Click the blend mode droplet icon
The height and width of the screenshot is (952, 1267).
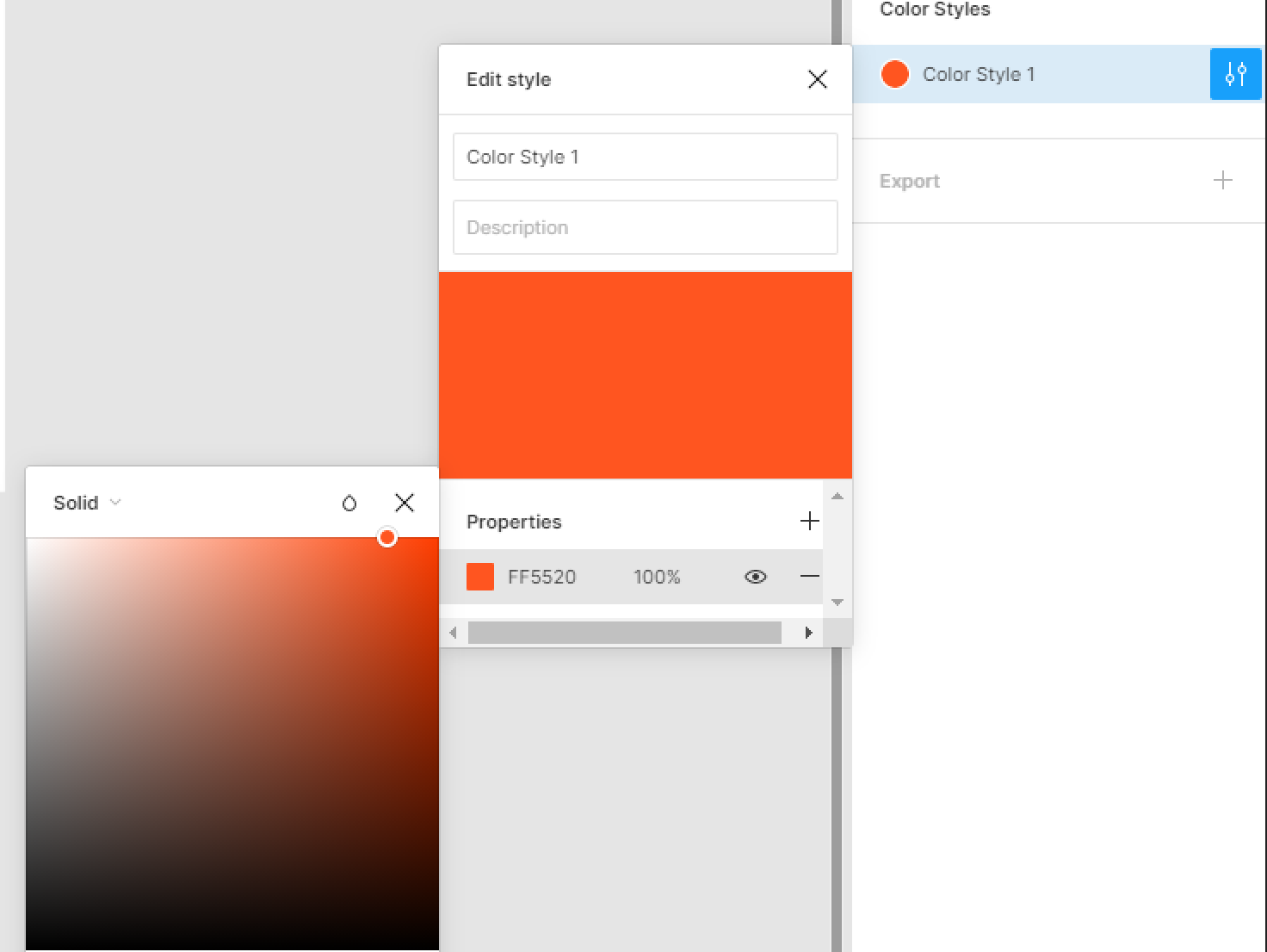tap(349, 503)
